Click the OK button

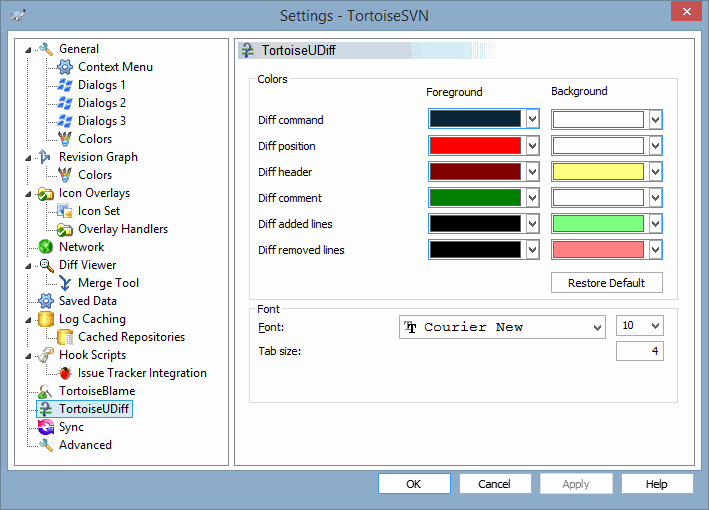pos(414,484)
